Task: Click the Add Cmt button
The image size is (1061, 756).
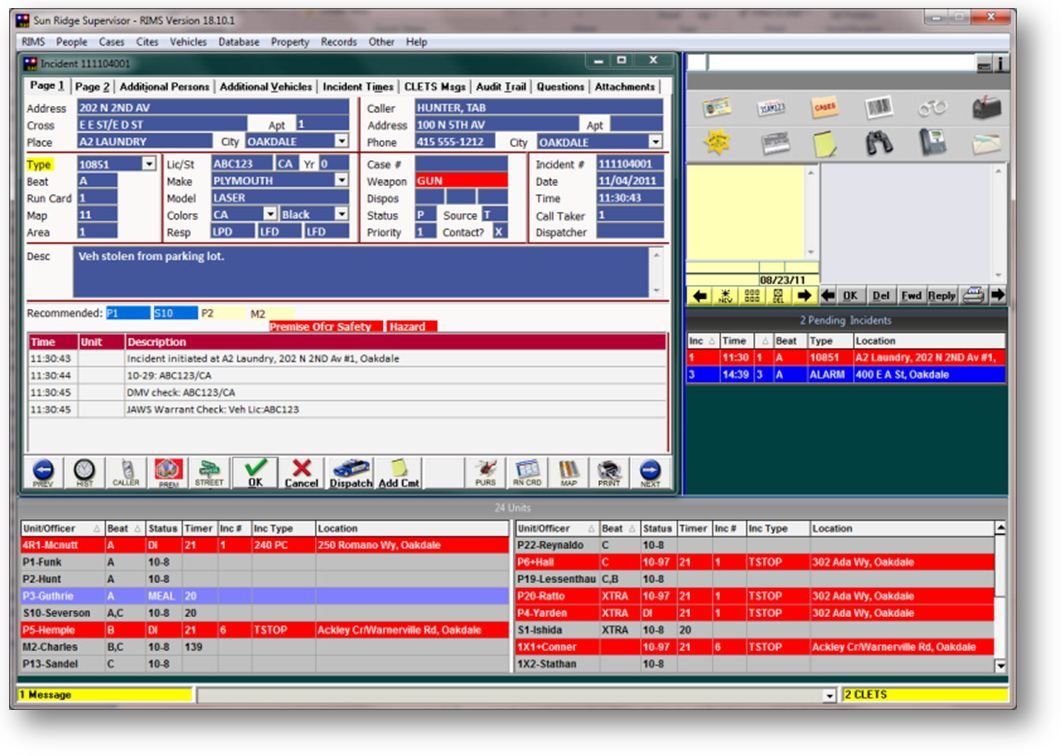Action: coord(399,473)
